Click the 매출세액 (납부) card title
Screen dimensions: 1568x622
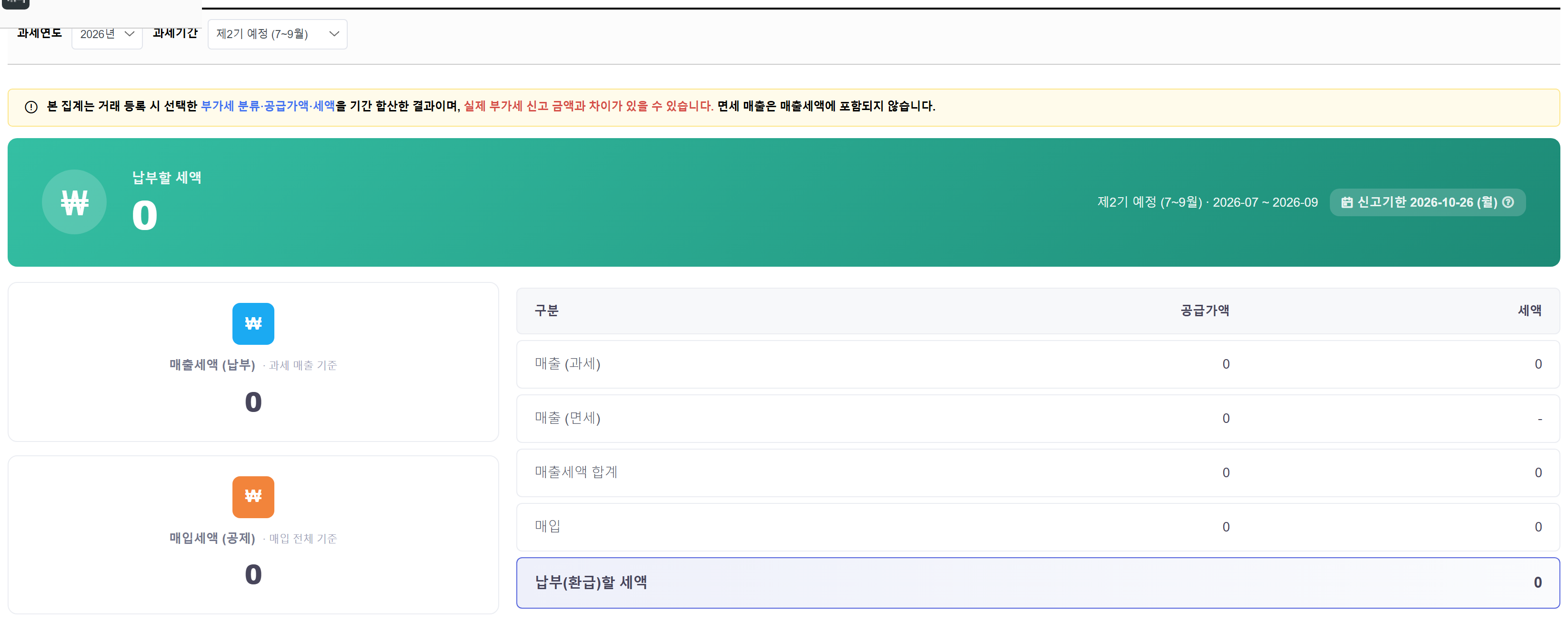(212, 365)
